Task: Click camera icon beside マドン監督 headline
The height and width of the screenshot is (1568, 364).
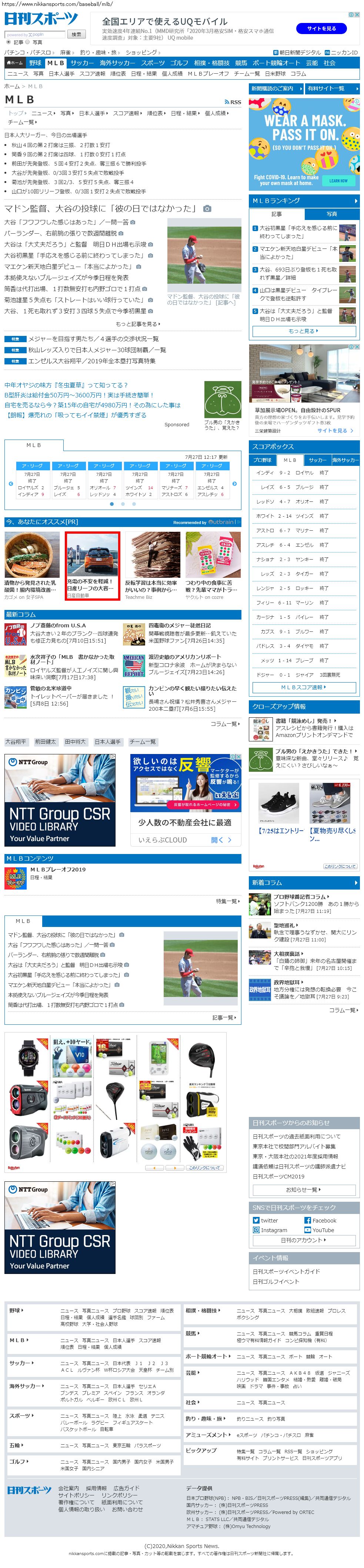Action: [207, 209]
